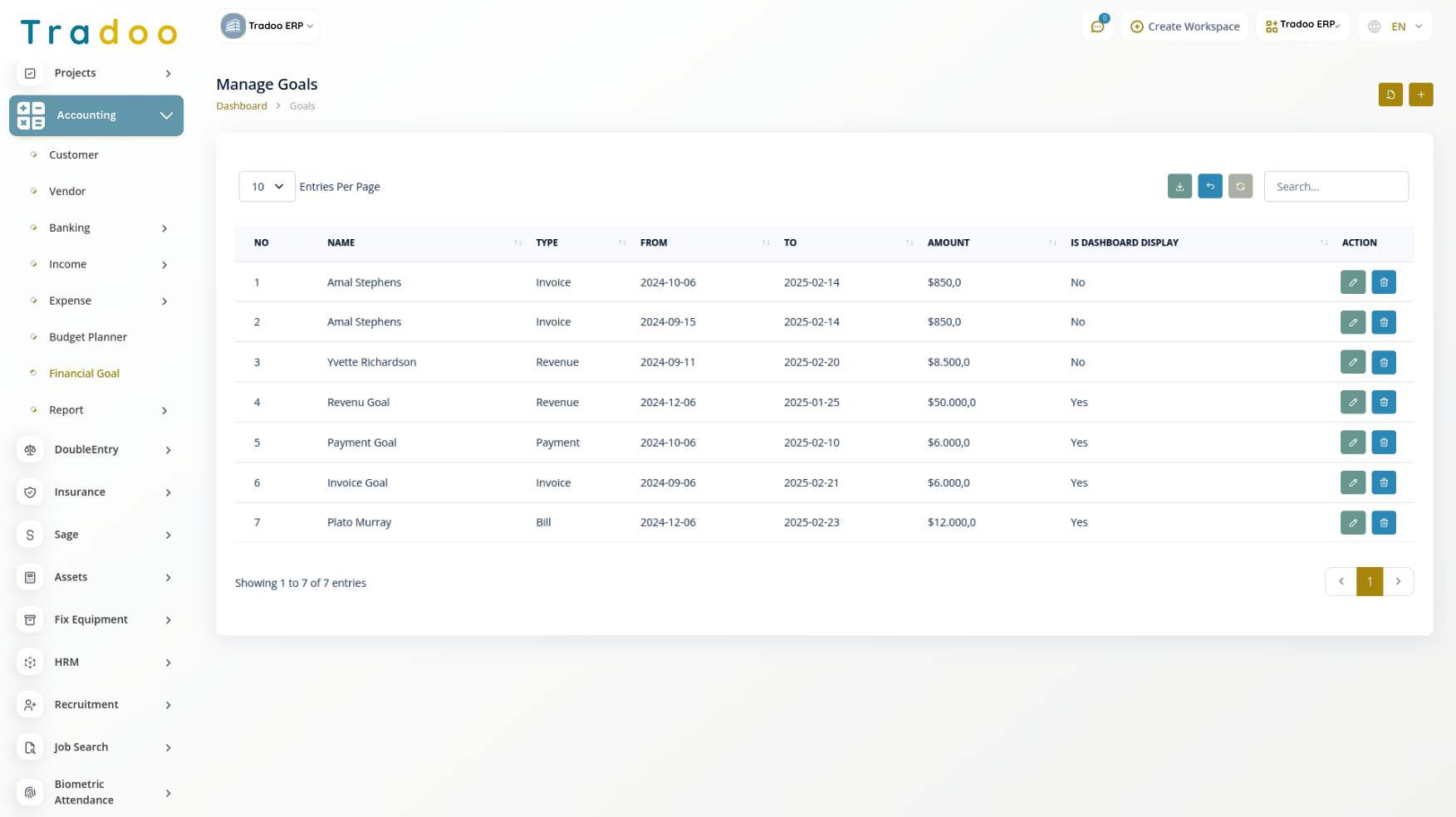Delete the Invoice Goal entry
Image resolution: width=1456 pixels, height=817 pixels.
pyautogui.click(x=1384, y=482)
